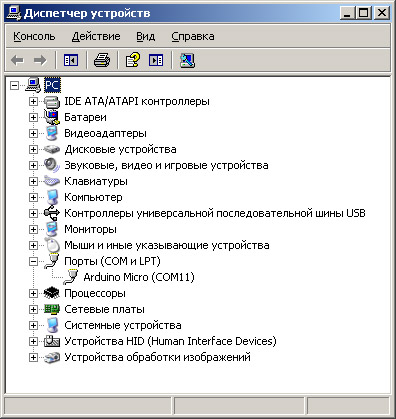
Task: Click the USB controllers icon
Action: (x=52, y=213)
